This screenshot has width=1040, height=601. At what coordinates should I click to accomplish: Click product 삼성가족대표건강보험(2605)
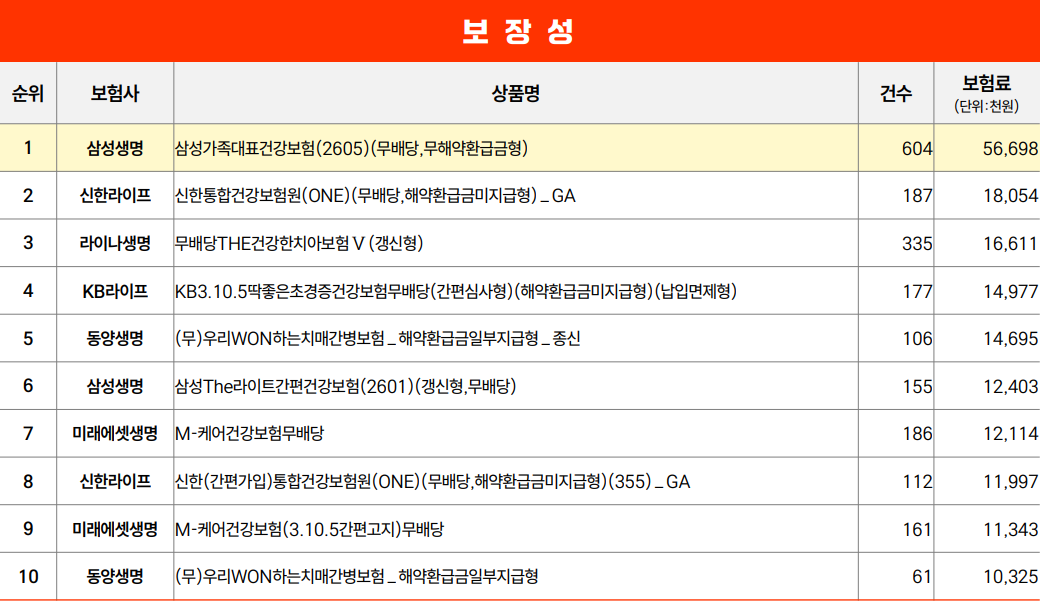(x=352, y=148)
